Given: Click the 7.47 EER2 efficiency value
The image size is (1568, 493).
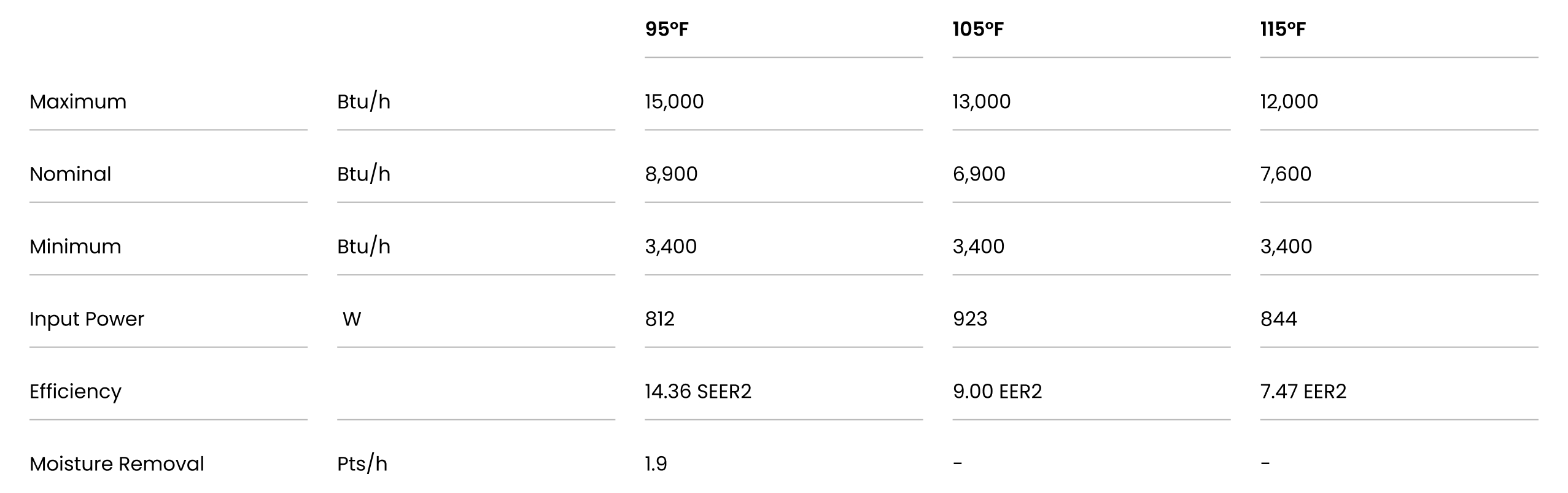Looking at the screenshot, I should tap(1303, 391).
